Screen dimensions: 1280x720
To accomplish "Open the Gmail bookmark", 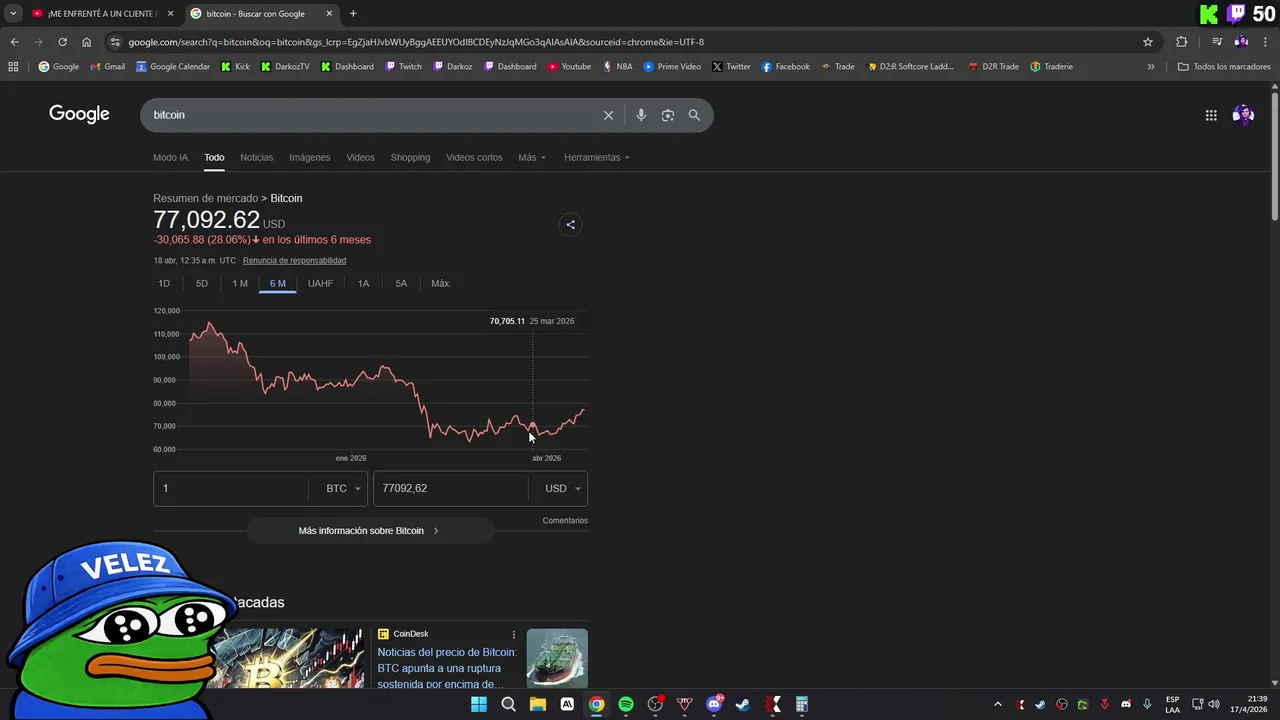I will click(108, 67).
